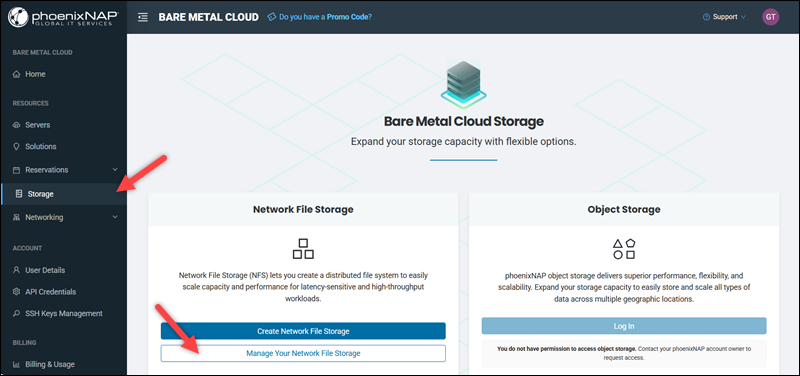Viewport: 800px width, 376px height.
Task: Open the GT user avatar menu
Action: click(x=770, y=17)
